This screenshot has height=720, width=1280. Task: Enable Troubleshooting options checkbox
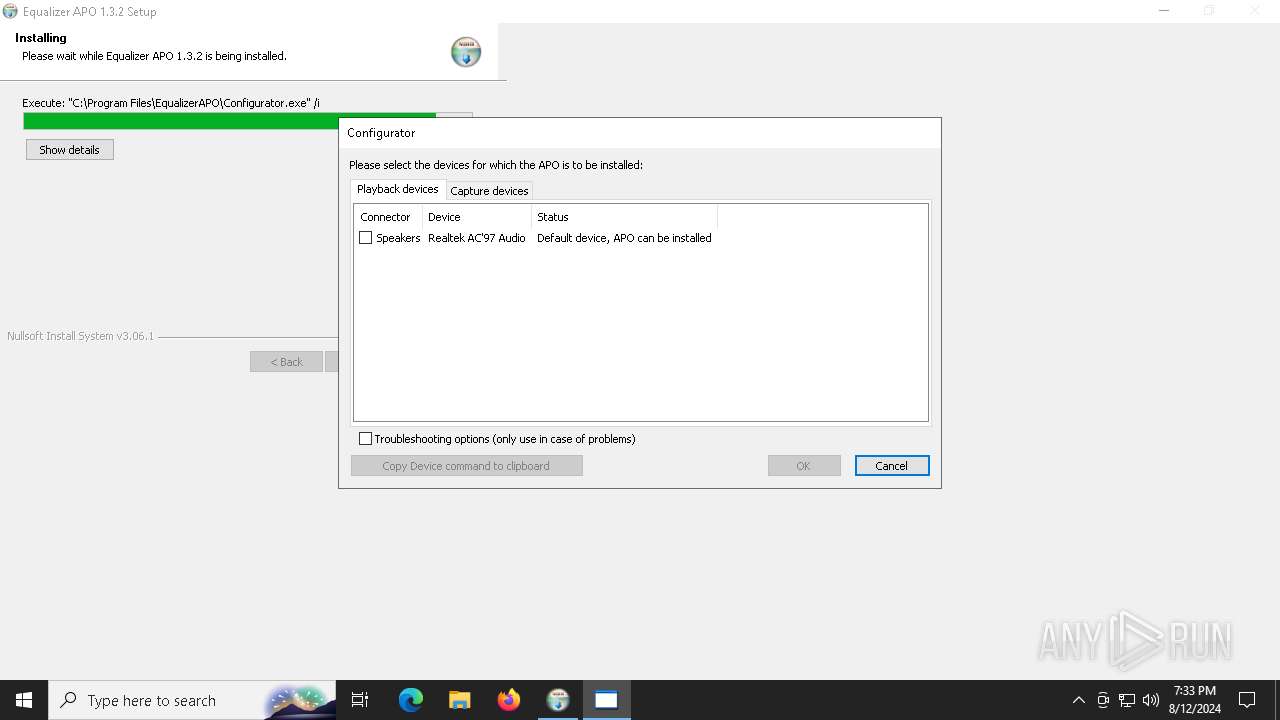click(x=365, y=439)
